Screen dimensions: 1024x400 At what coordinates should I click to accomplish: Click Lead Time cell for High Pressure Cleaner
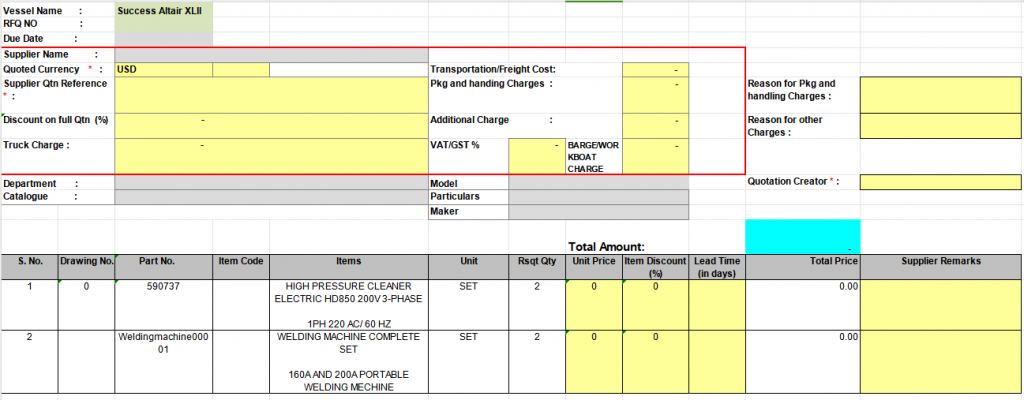tap(716, 304)
